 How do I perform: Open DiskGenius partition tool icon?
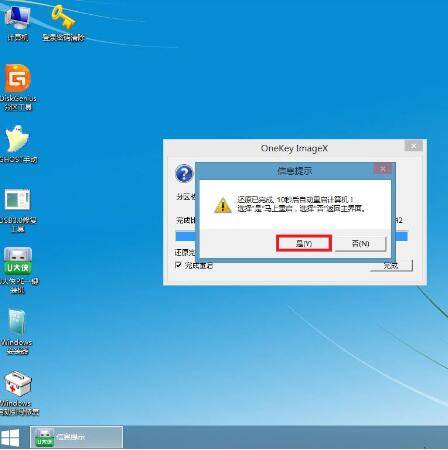(x=18, y=87)
